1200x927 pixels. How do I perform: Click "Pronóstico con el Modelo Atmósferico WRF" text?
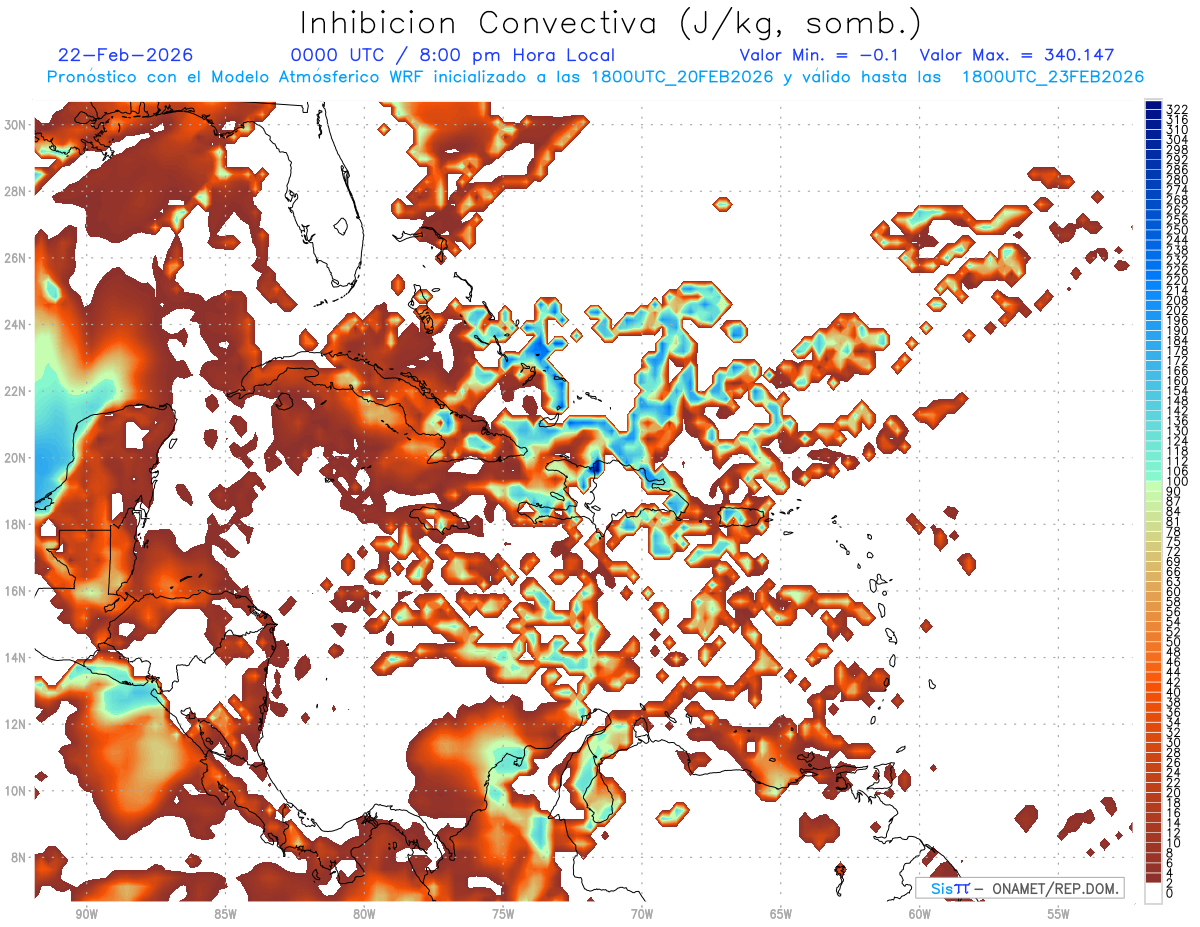[236, 77]
